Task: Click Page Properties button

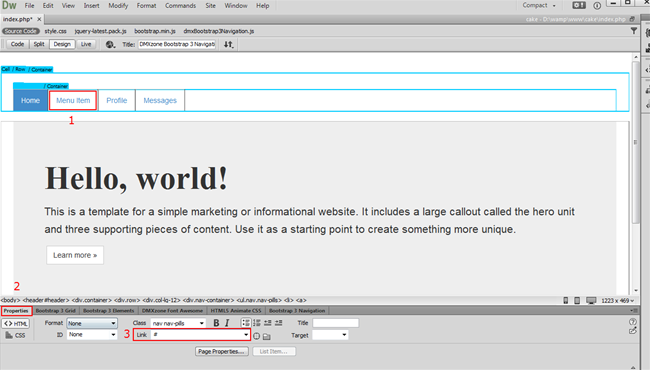Action: click(222, 351)
